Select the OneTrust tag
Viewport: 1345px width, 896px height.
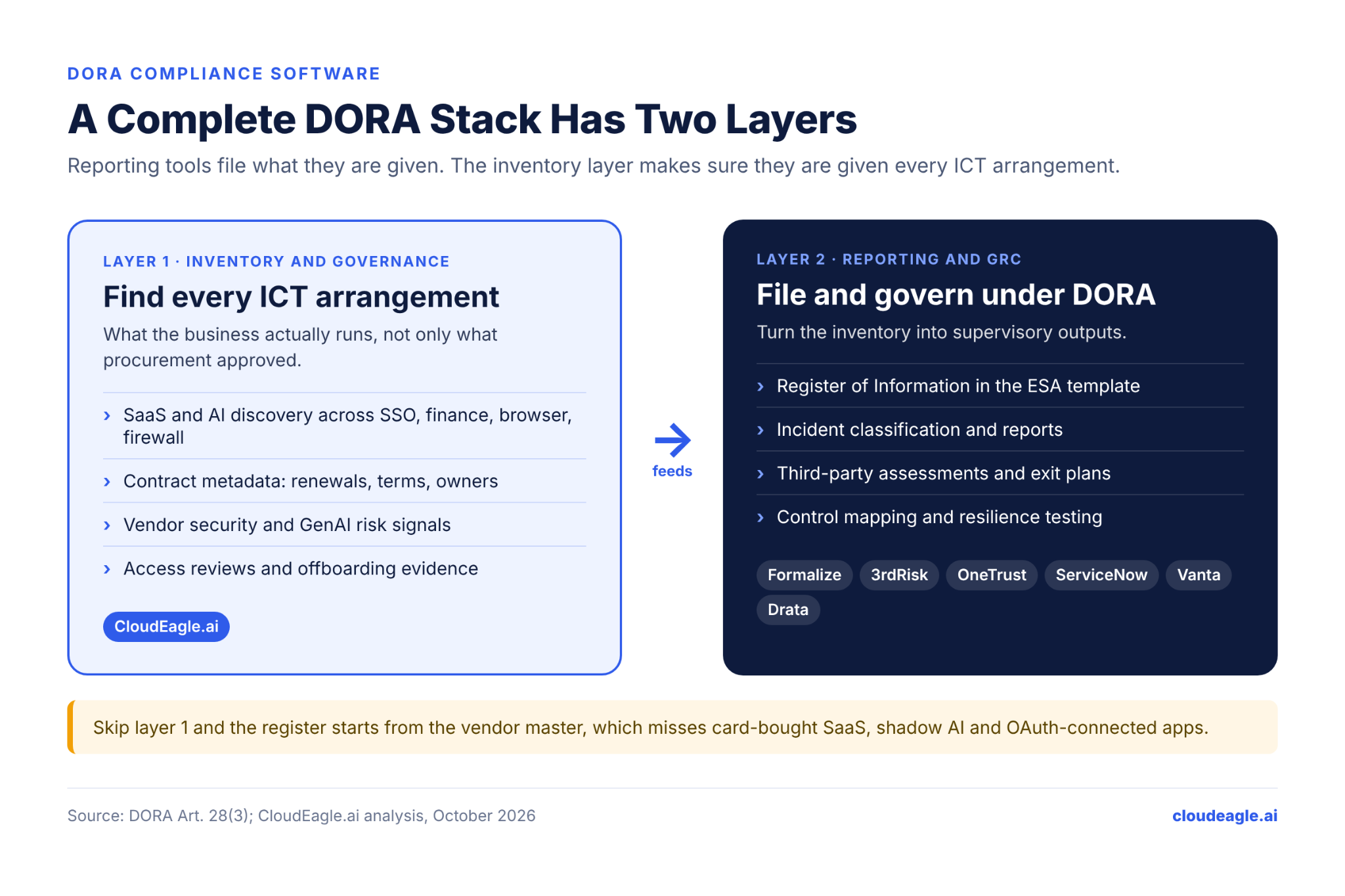992,575
